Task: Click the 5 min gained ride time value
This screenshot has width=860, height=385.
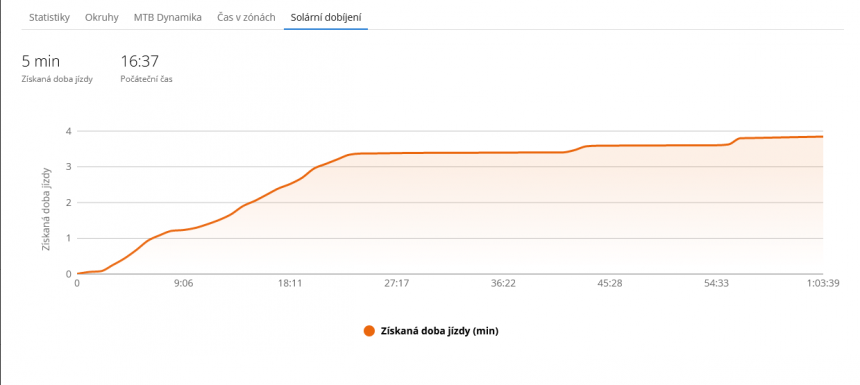Action: tap(41, 61)
